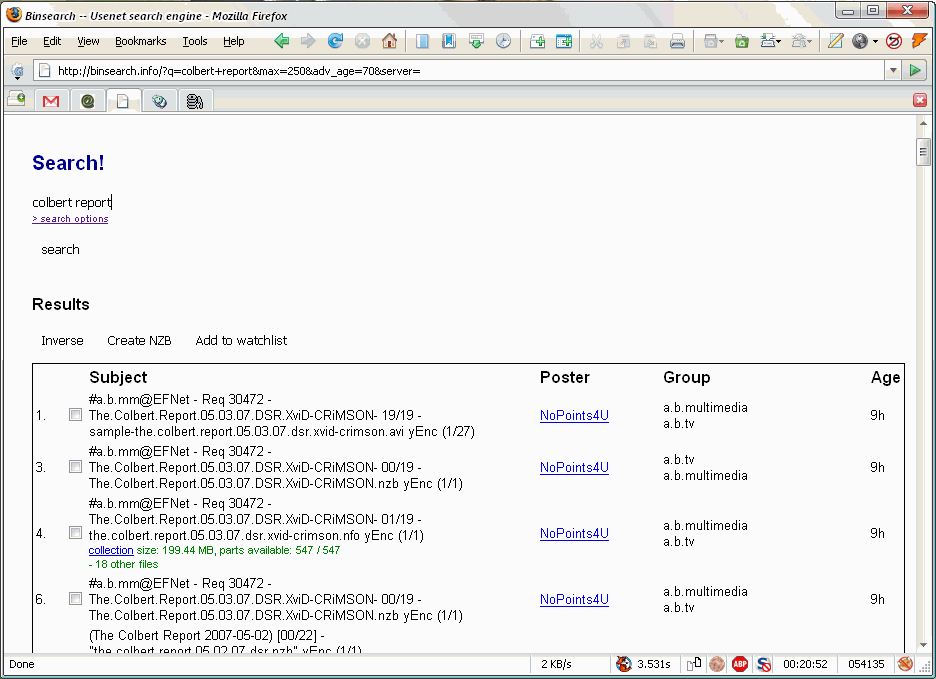This screenshot has height=679, width=936.
Task: Open the collection link under result 4
Action: pyautogui.click(x=111, y=550)
